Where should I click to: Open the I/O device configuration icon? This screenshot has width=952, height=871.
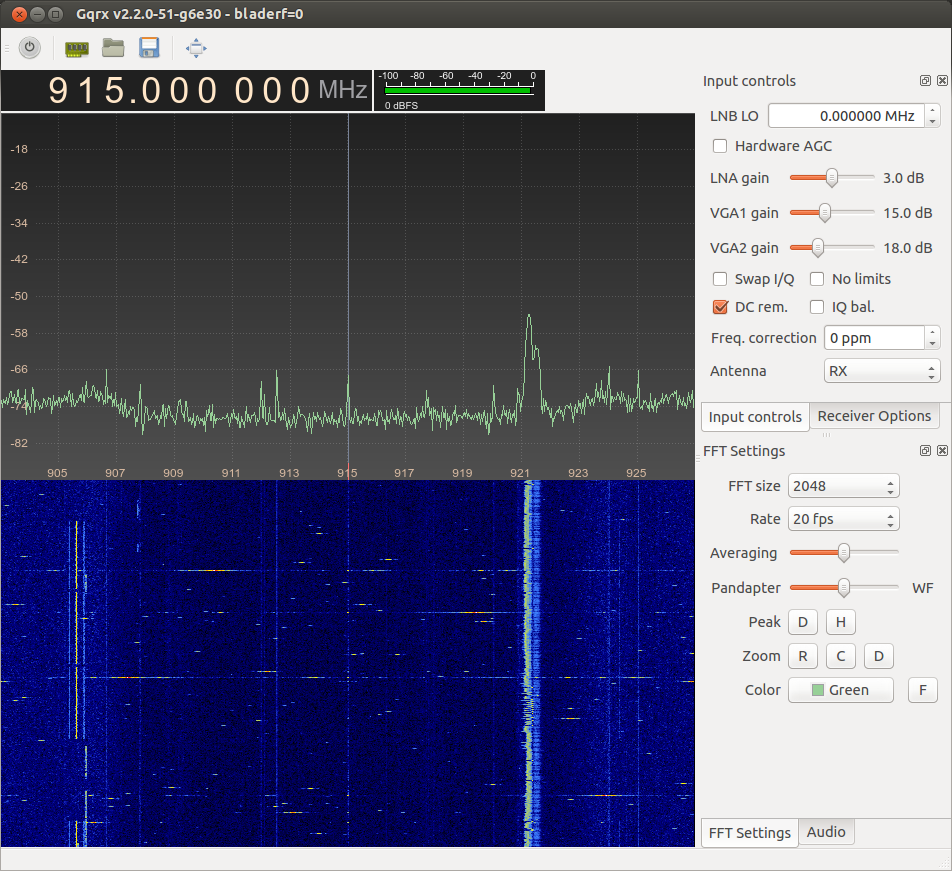76,47
